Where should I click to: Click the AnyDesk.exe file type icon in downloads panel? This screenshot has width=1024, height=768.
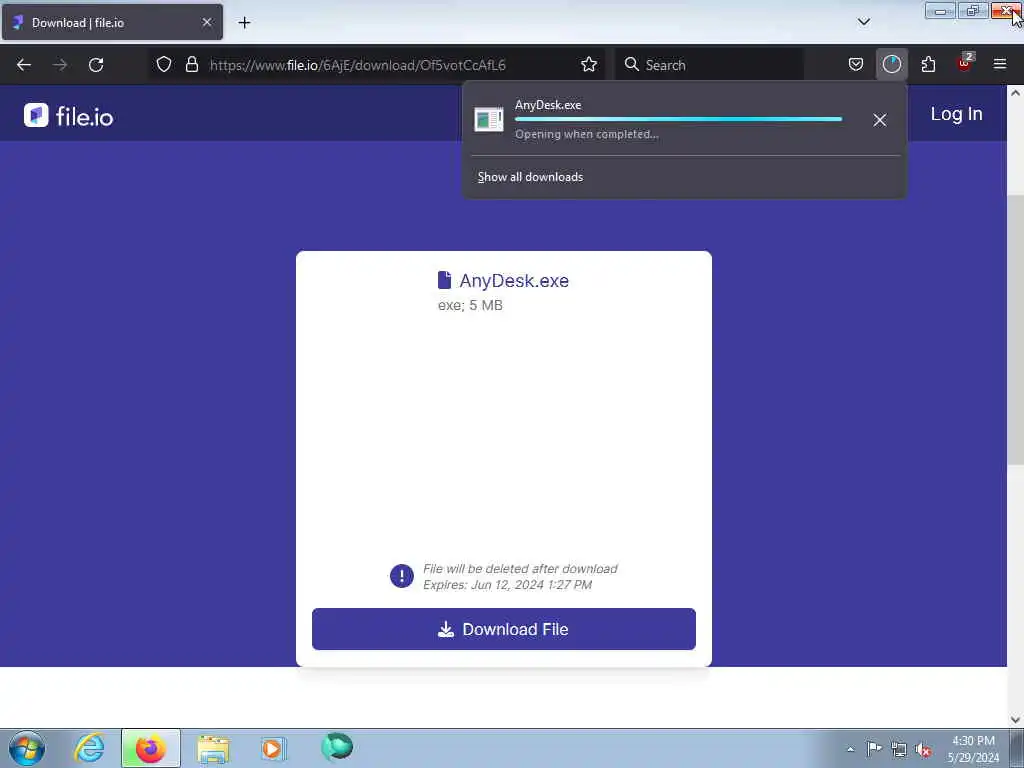tap(488, 120)
